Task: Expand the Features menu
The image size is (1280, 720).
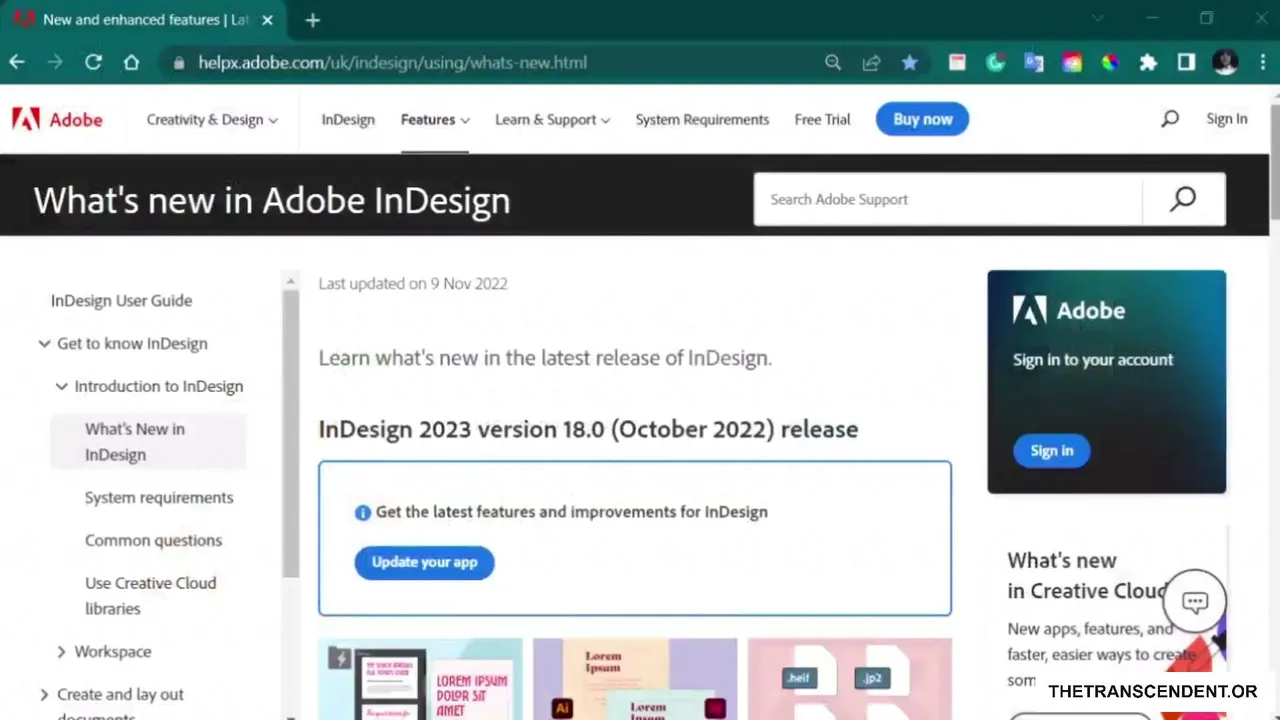Action: (x=435, y=119)
